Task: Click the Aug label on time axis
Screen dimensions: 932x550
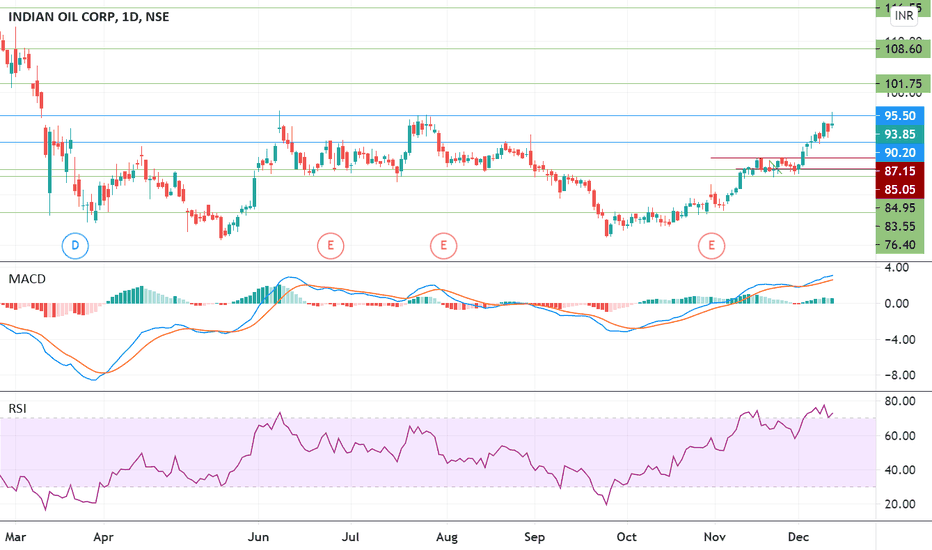Action: [447, 537]
